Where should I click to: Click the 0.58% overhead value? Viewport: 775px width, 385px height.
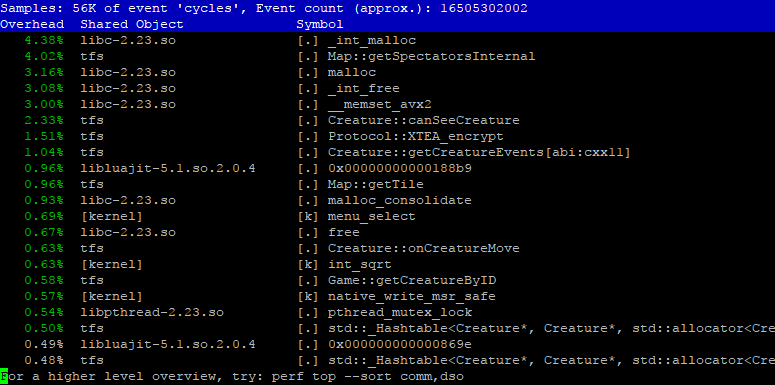coord(44,281)
